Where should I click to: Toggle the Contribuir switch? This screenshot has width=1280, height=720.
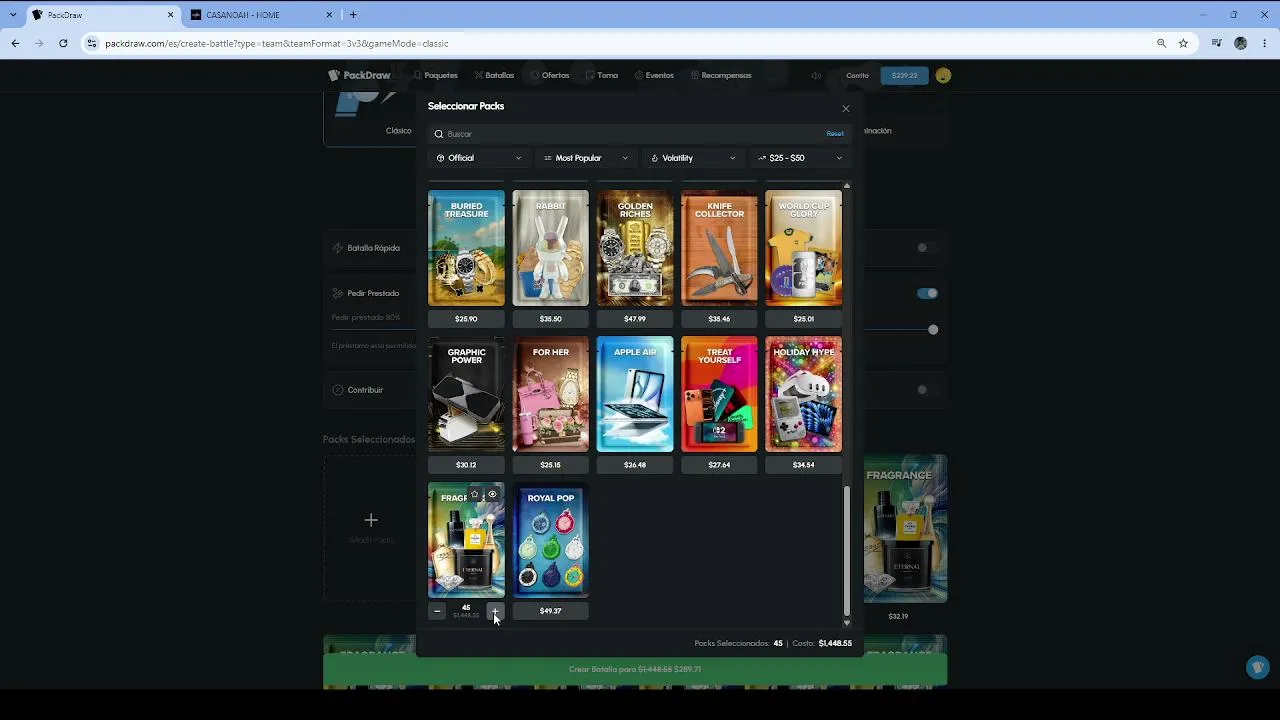click(927, 390)
